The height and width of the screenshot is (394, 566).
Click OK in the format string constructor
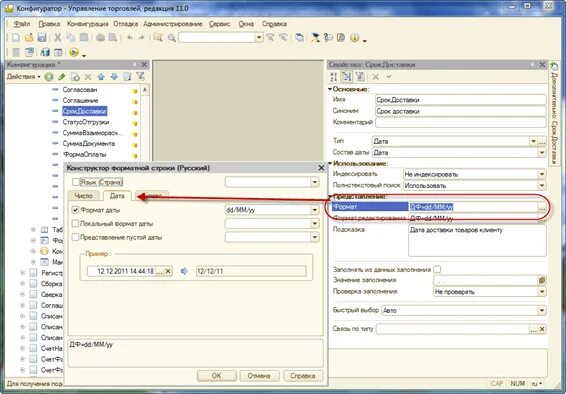216,376
